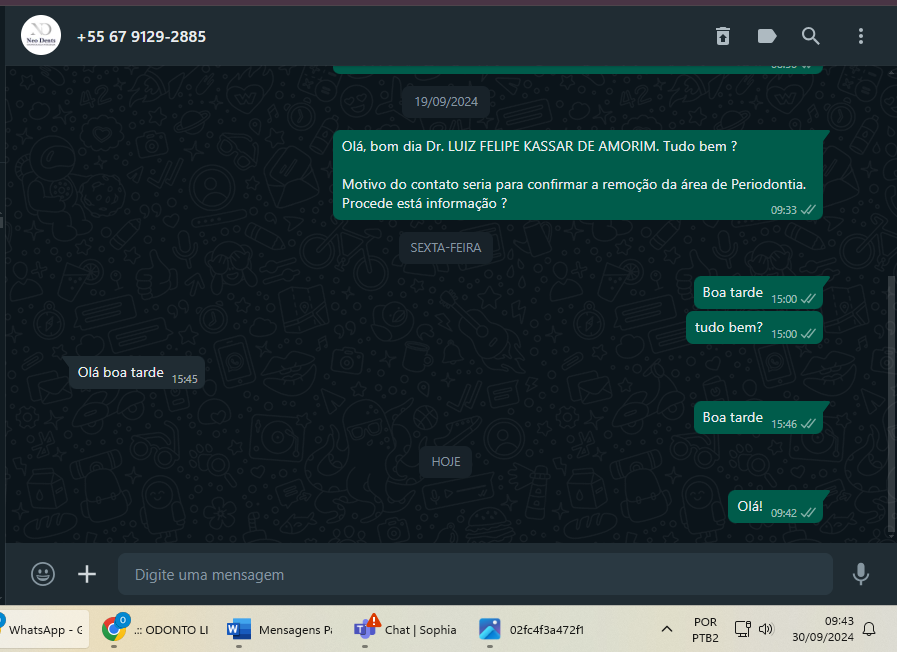Click the label tag icon in header
897x652 pixels.
767,36
